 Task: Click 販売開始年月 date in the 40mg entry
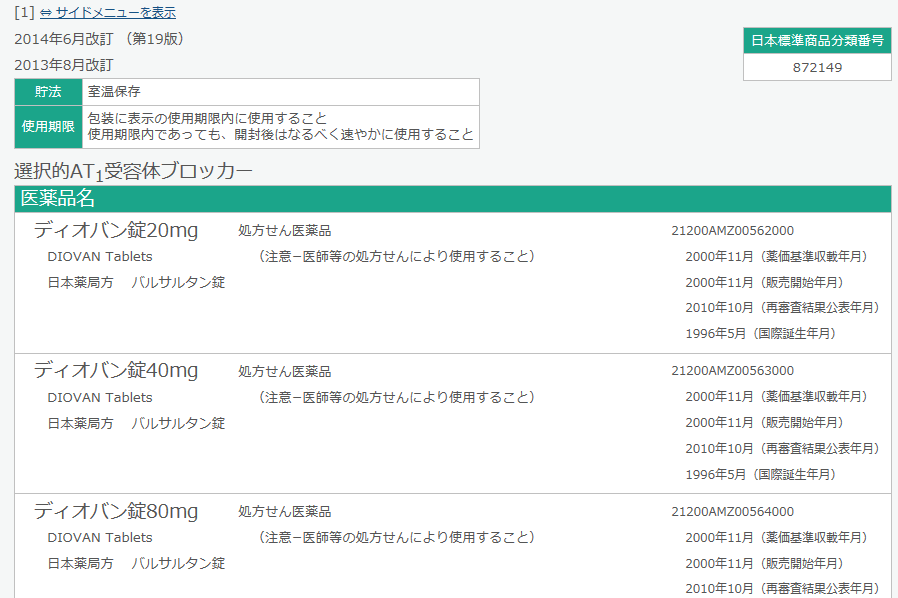click(766, 423)
